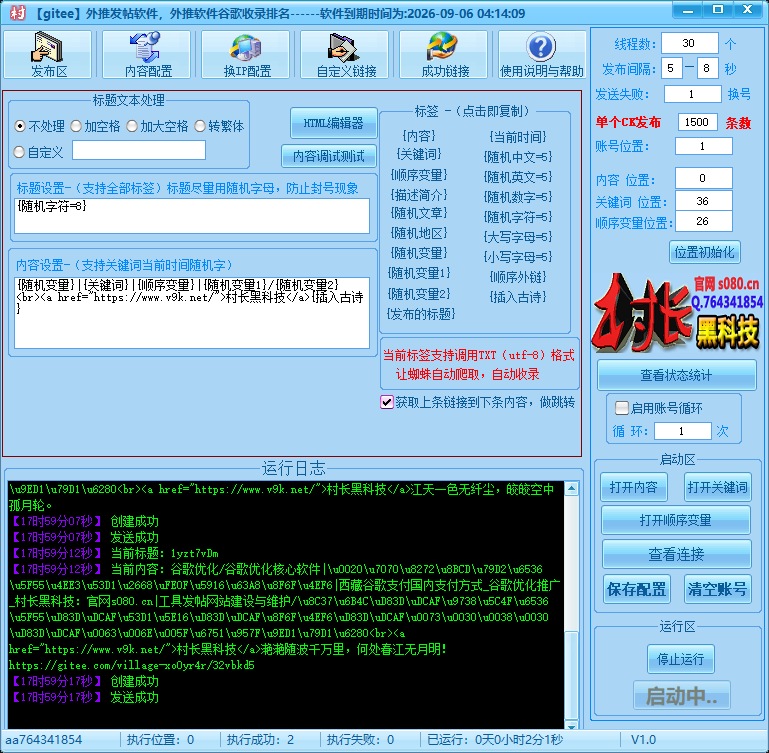769x753 pixels.
Task: Click the 发布间隔 minimum seconds field
Action: coord(671,68)
